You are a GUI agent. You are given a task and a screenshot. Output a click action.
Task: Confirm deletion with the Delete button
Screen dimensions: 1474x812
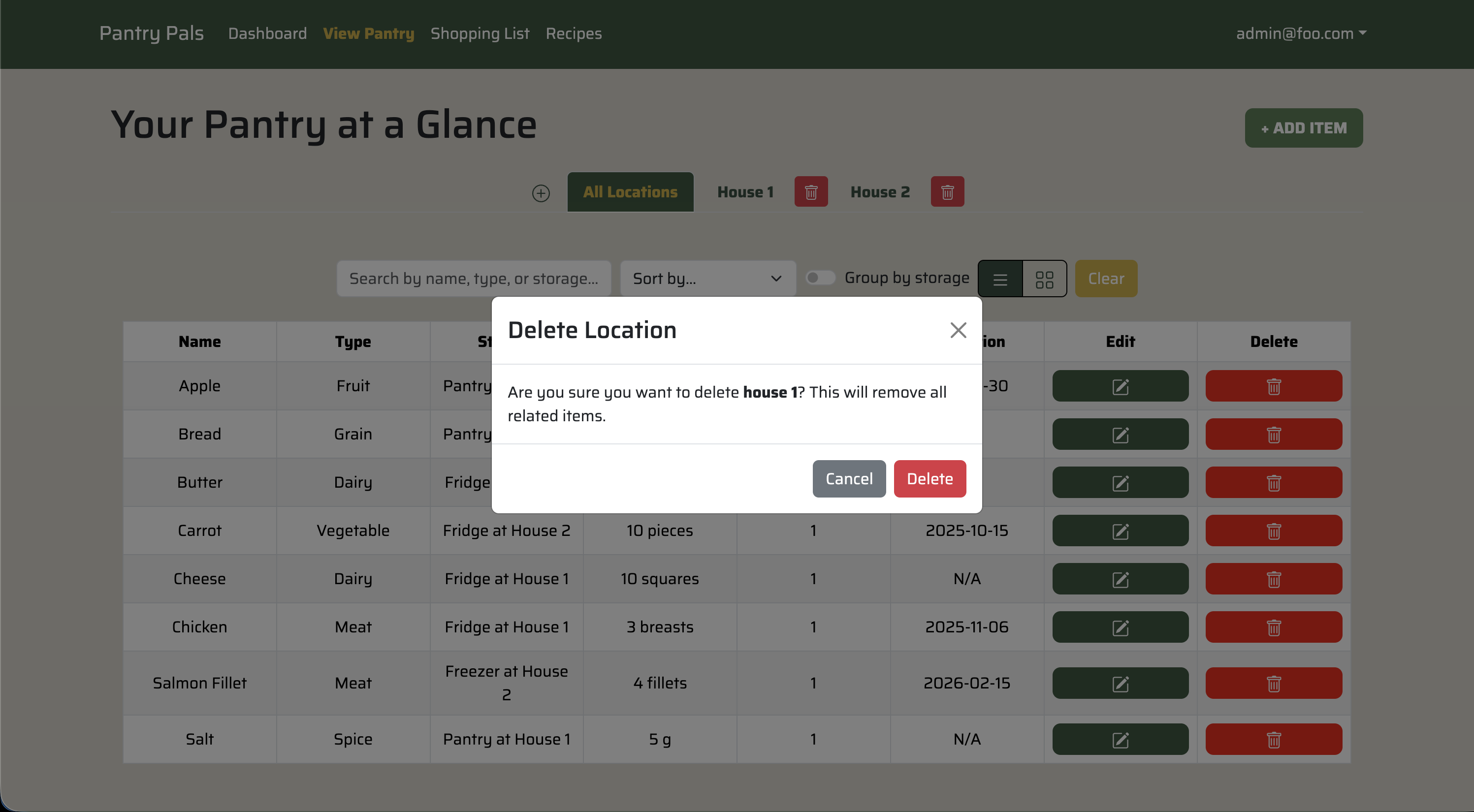click(929, 479)
